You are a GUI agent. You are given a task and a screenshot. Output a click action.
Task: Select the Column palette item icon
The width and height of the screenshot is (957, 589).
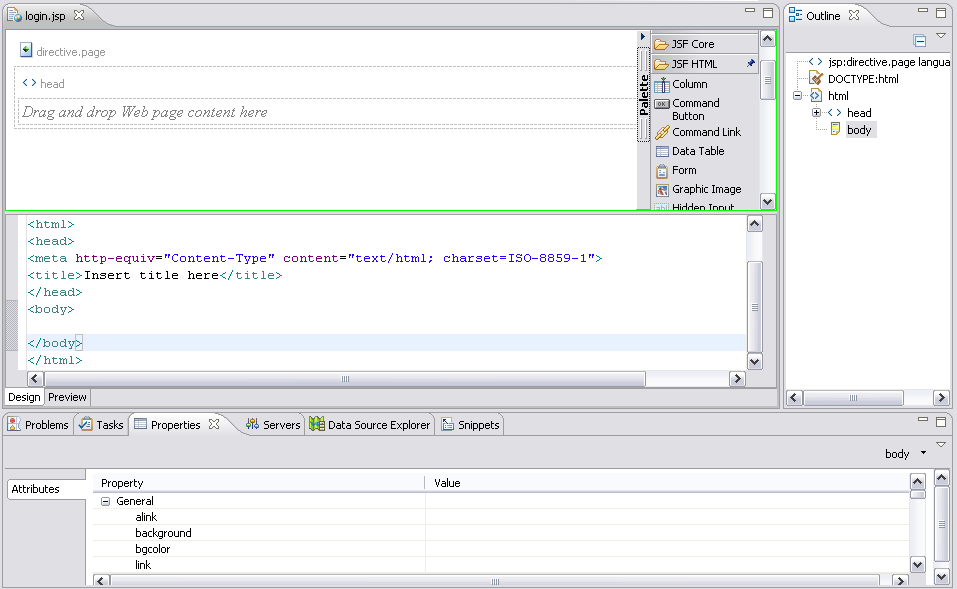click(x=662, y=84)
